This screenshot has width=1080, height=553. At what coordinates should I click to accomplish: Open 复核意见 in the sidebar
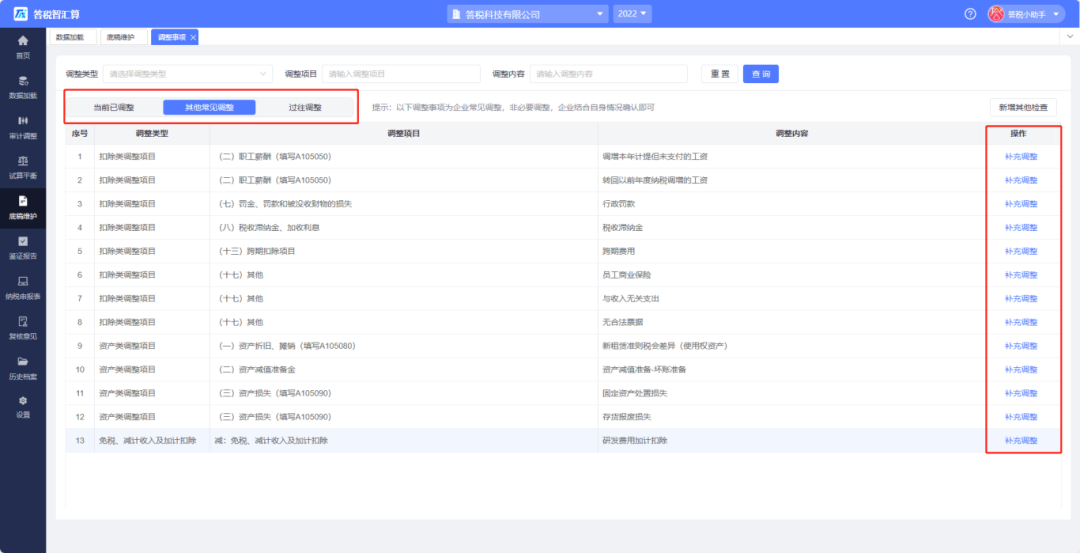(23, 326)
